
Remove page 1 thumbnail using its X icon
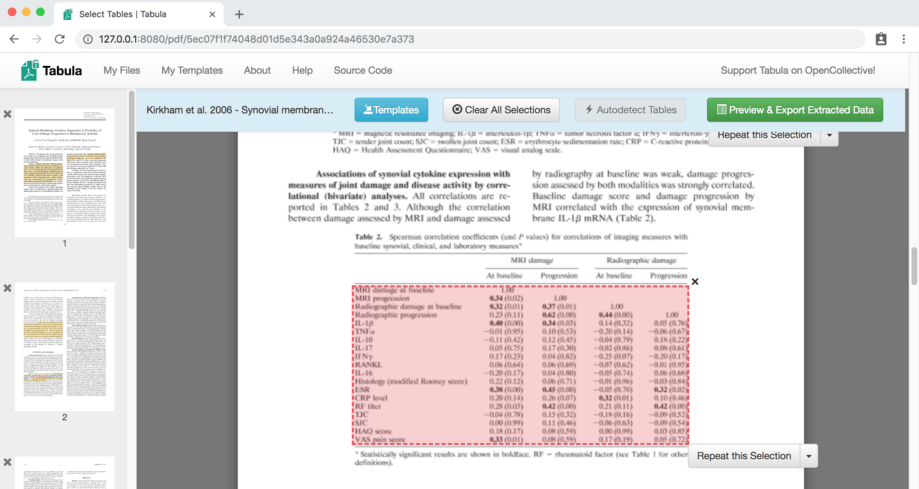(8, 115)
